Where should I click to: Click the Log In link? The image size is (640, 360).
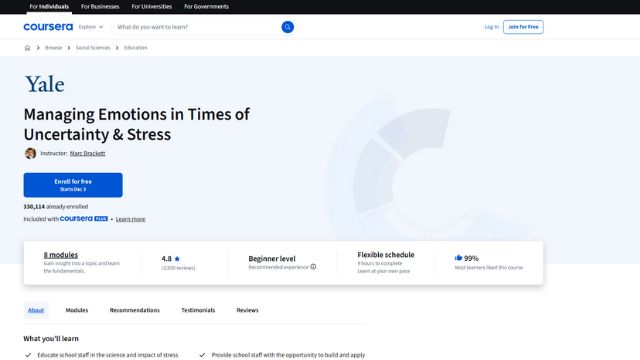tap(491, 27)
